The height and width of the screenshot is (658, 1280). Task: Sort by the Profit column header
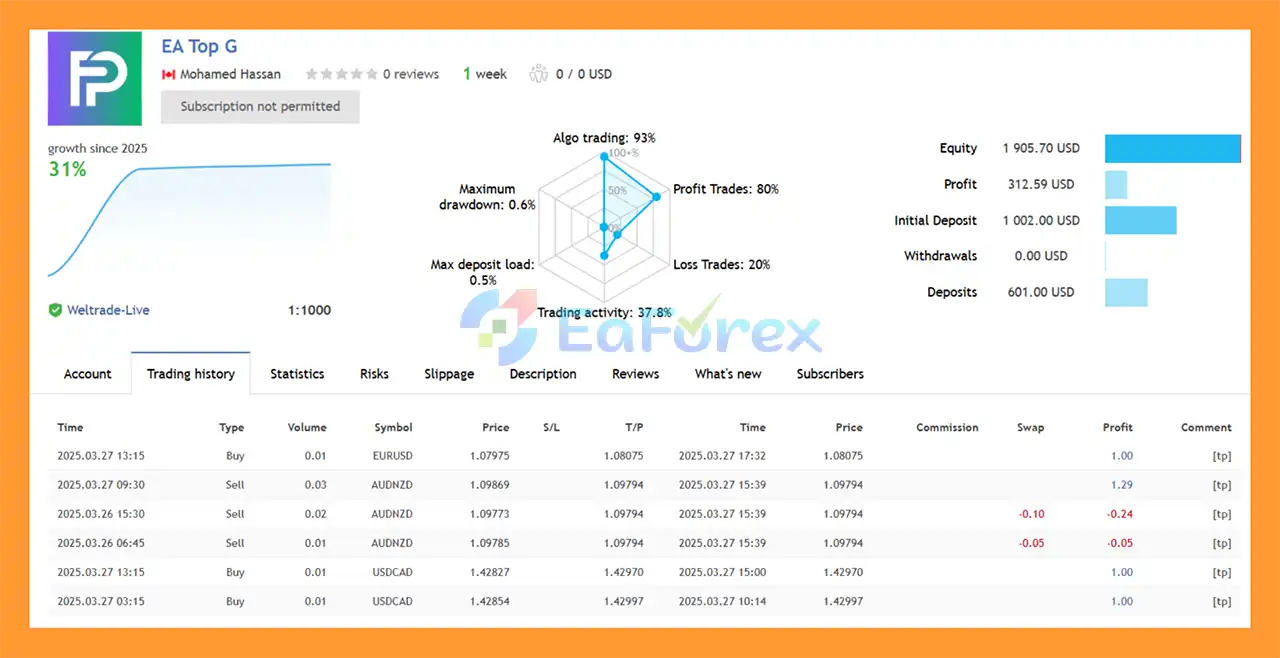[1117, 427]
